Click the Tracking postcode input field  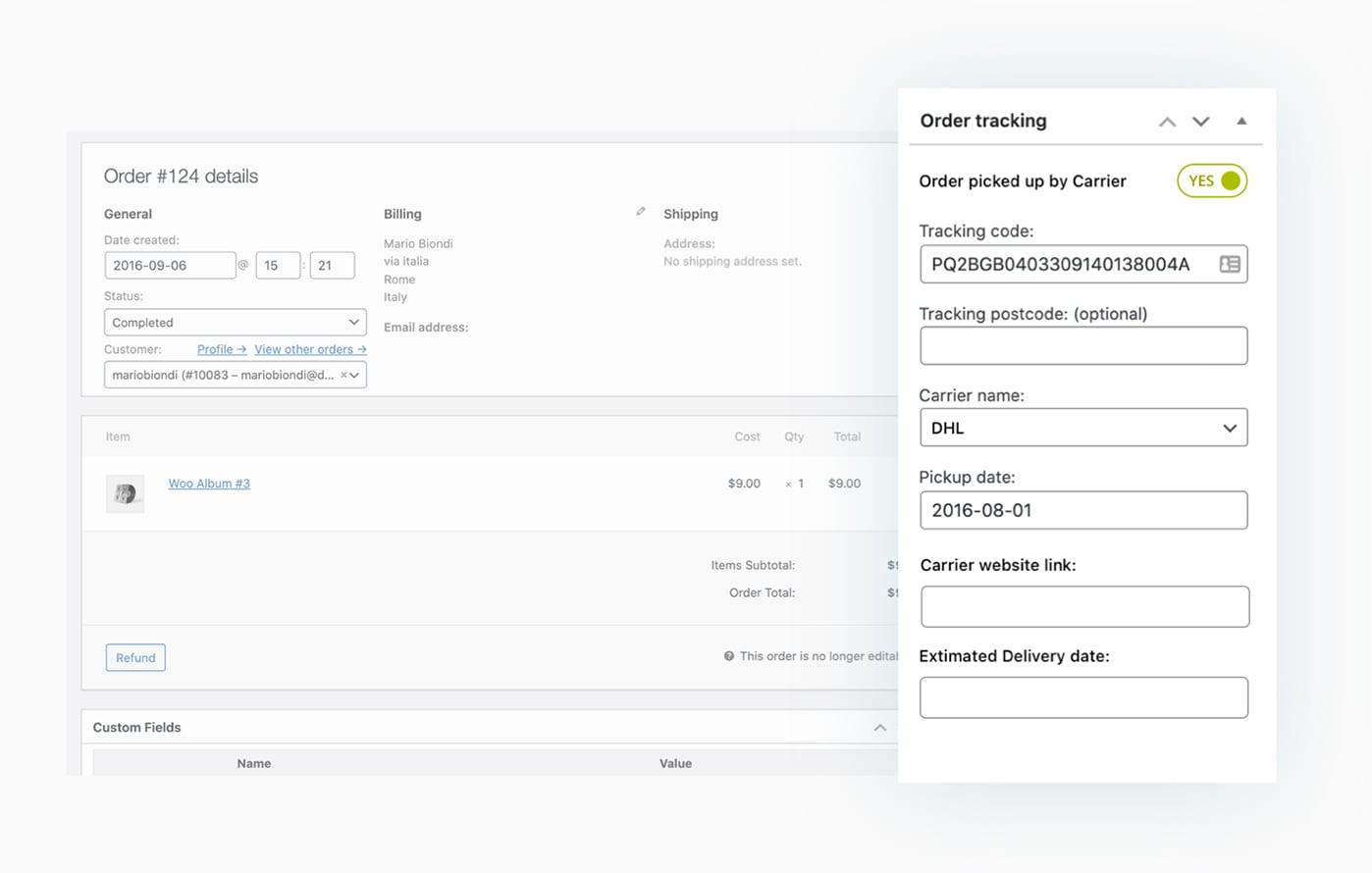(x=1082, y=346)
